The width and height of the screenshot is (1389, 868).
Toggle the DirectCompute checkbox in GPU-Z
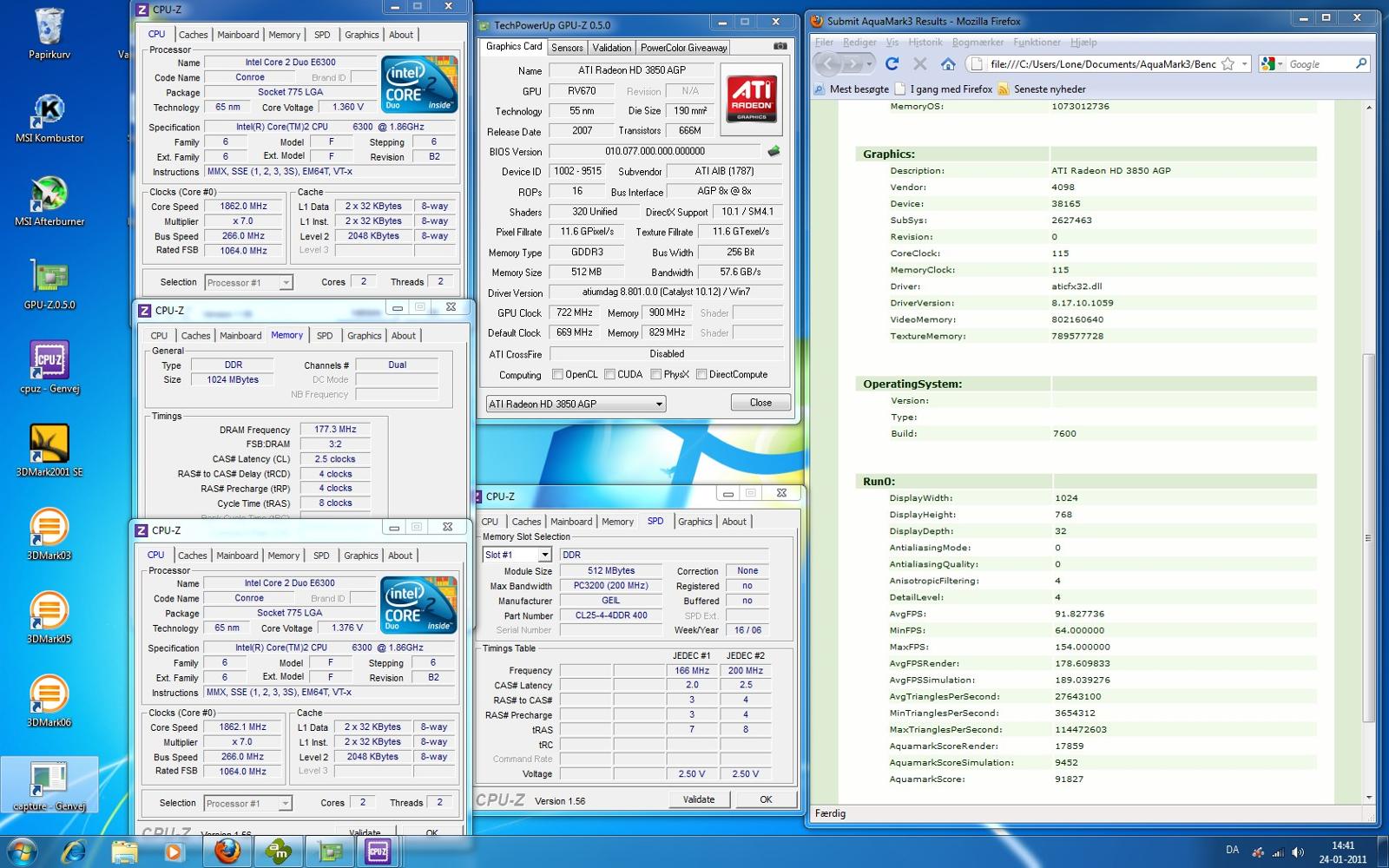[x=701, y=374]
